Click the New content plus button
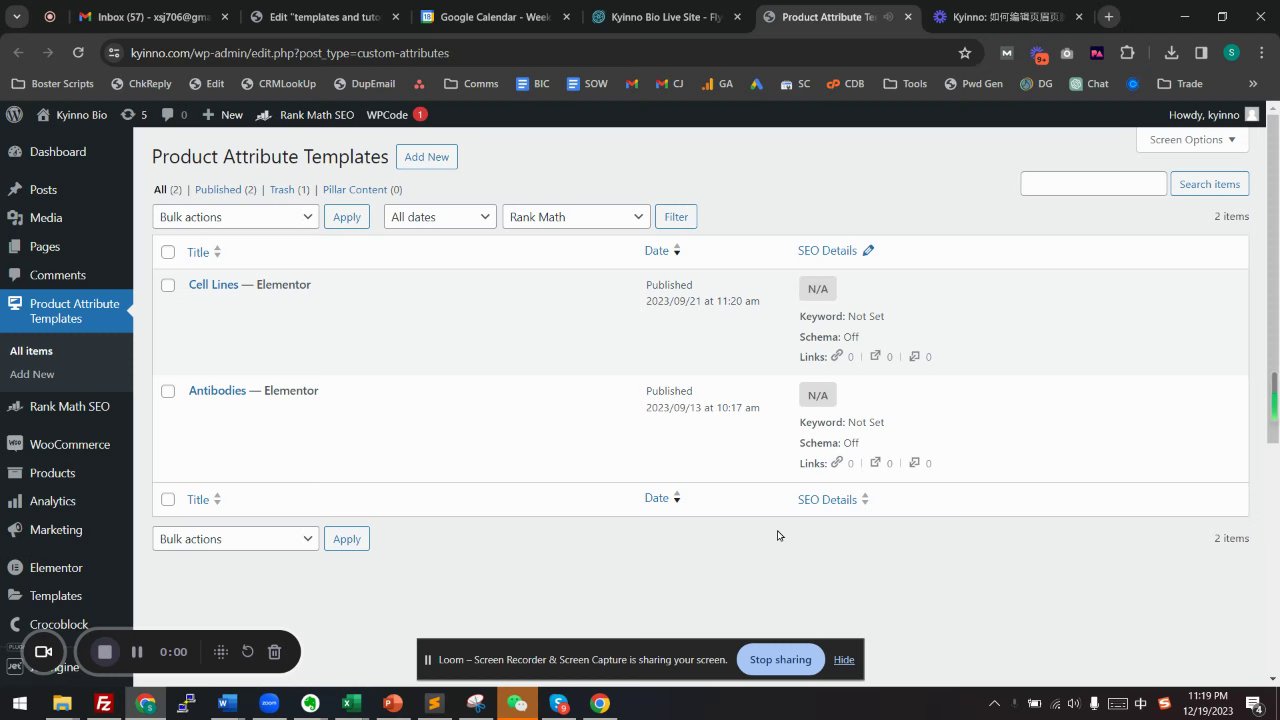Screen dimensions: 1280x720 click(x=222, y=115)
